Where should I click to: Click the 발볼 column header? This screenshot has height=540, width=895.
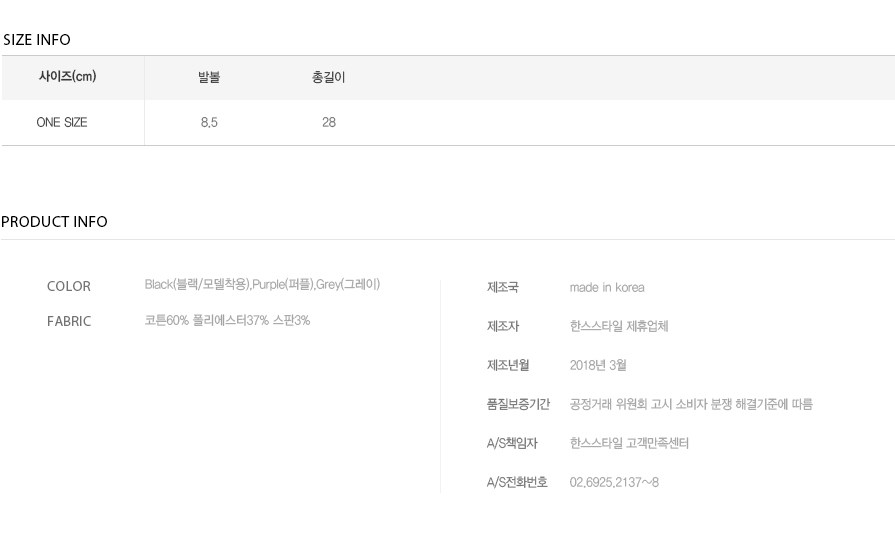(209, 77)
